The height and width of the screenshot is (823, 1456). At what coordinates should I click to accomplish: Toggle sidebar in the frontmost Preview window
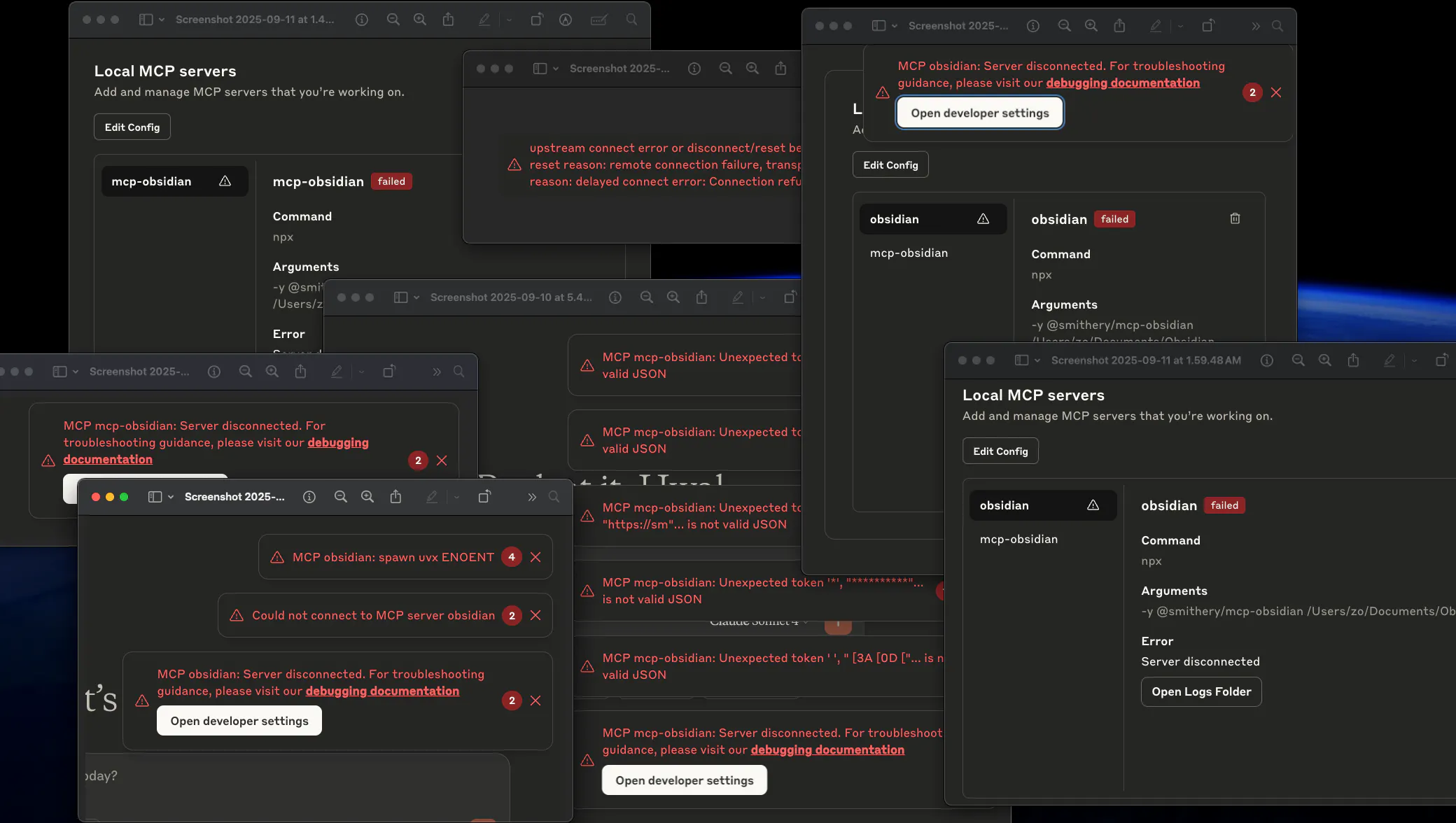point(155,497)
